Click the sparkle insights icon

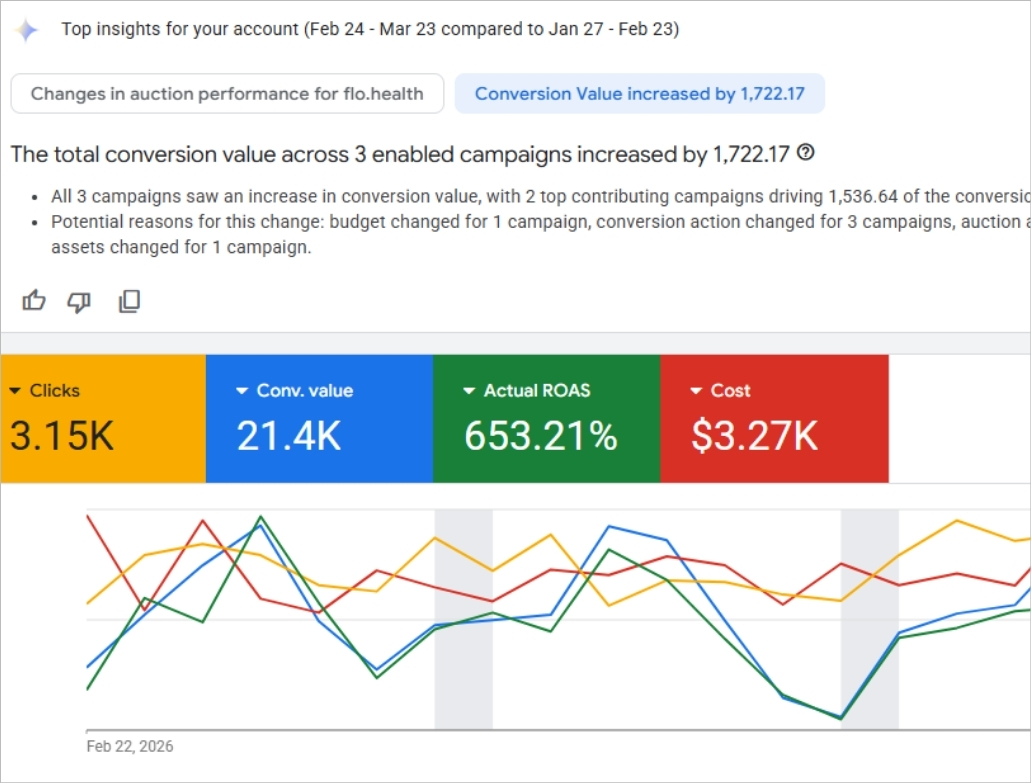click(27, 30)
